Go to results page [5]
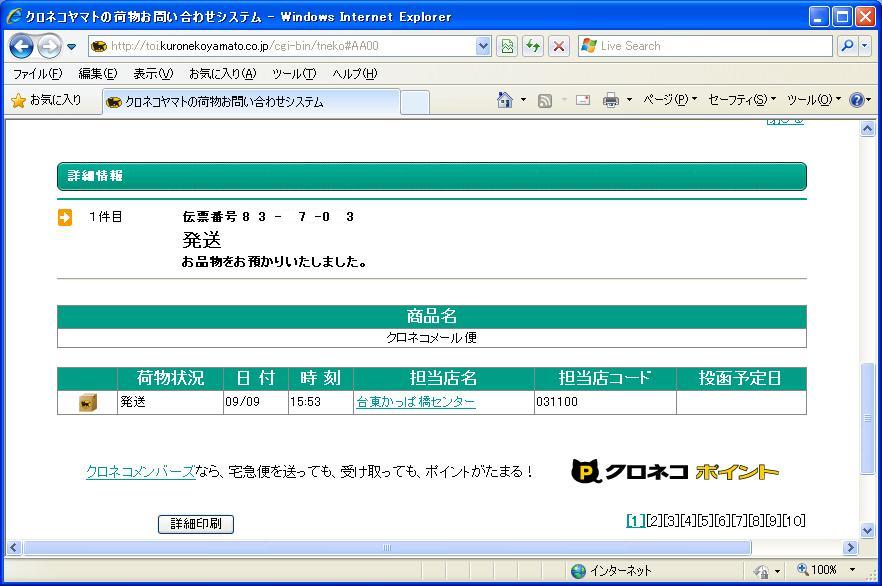The width and height of the screenshot is (882, 586). [705, 521]
